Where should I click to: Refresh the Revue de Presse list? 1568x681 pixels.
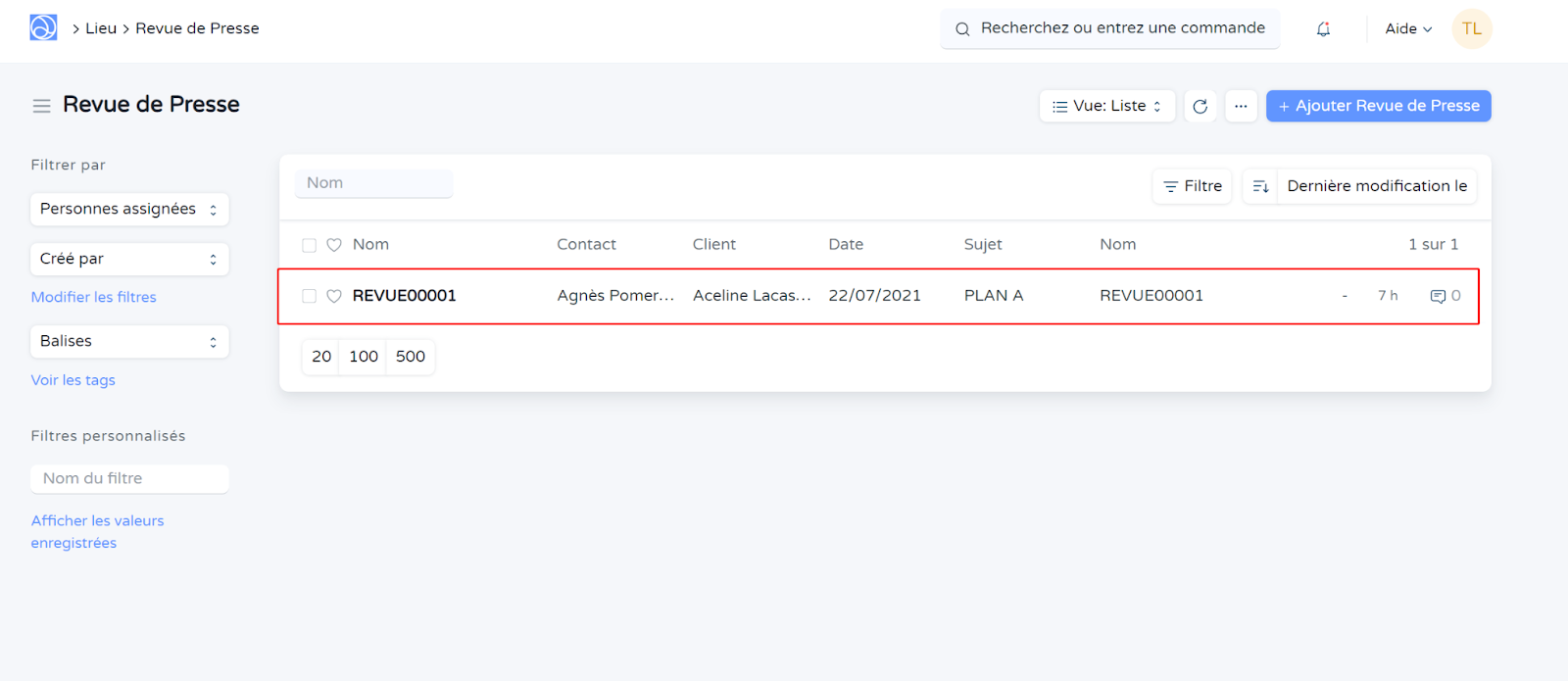1200,106
